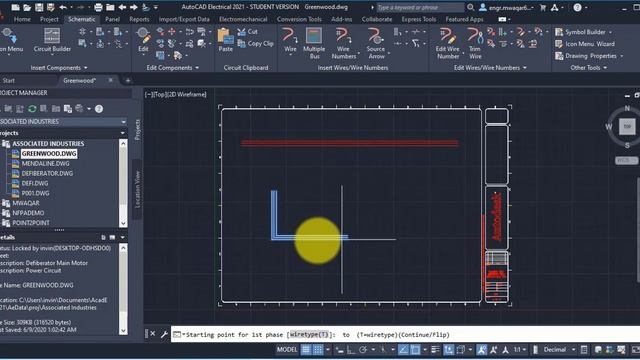The height and width of the screenshot is (360, 640).
Task: Open the Edit Wire Number tool
Action: pos(448,43)
